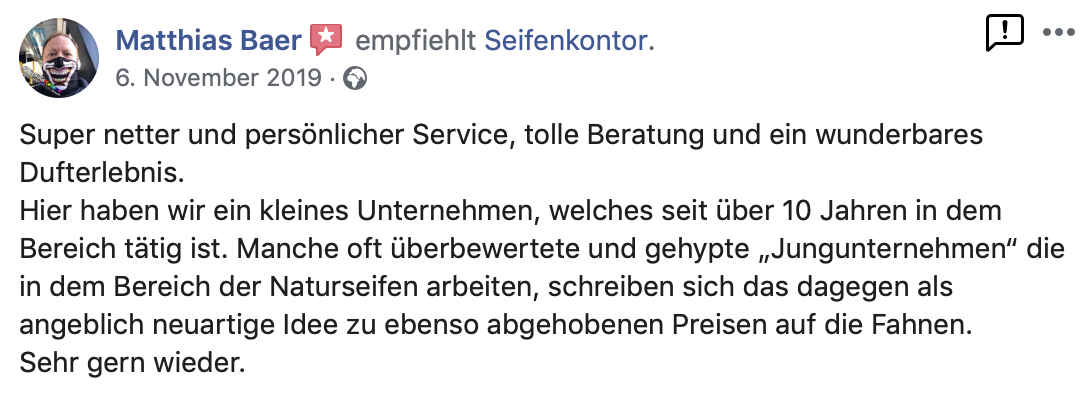The image size is (1092, 396).
Task: Open the post dated 6. November 2019
Action: (x=219, y=78)
